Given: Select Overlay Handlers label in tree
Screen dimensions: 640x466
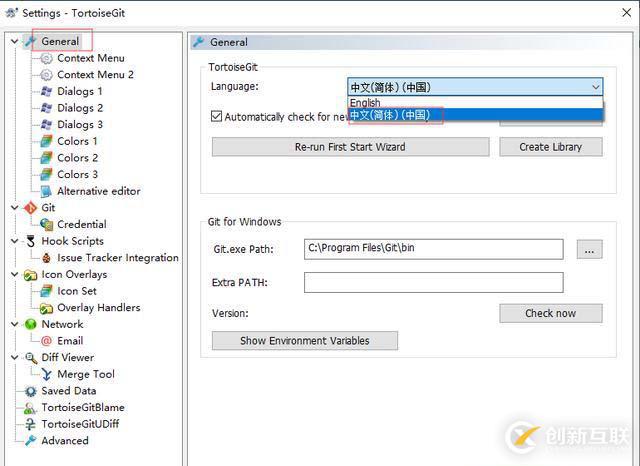Looking at the screenshot, I should 99,308.
